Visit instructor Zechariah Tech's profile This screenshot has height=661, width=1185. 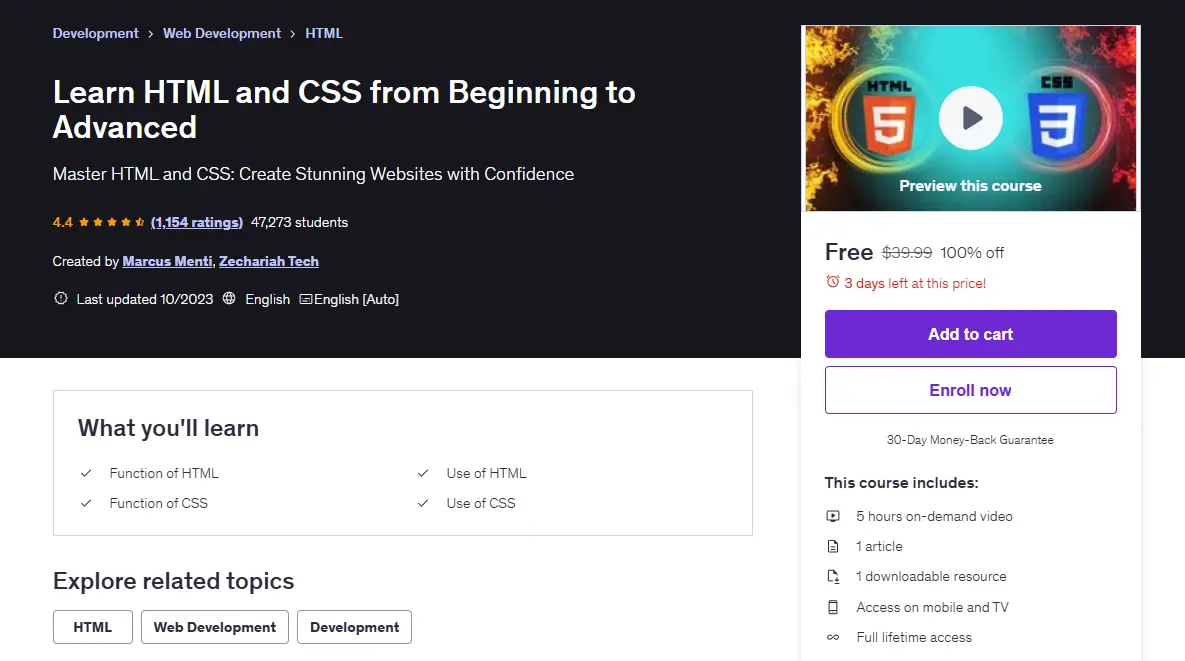point(268,261)
